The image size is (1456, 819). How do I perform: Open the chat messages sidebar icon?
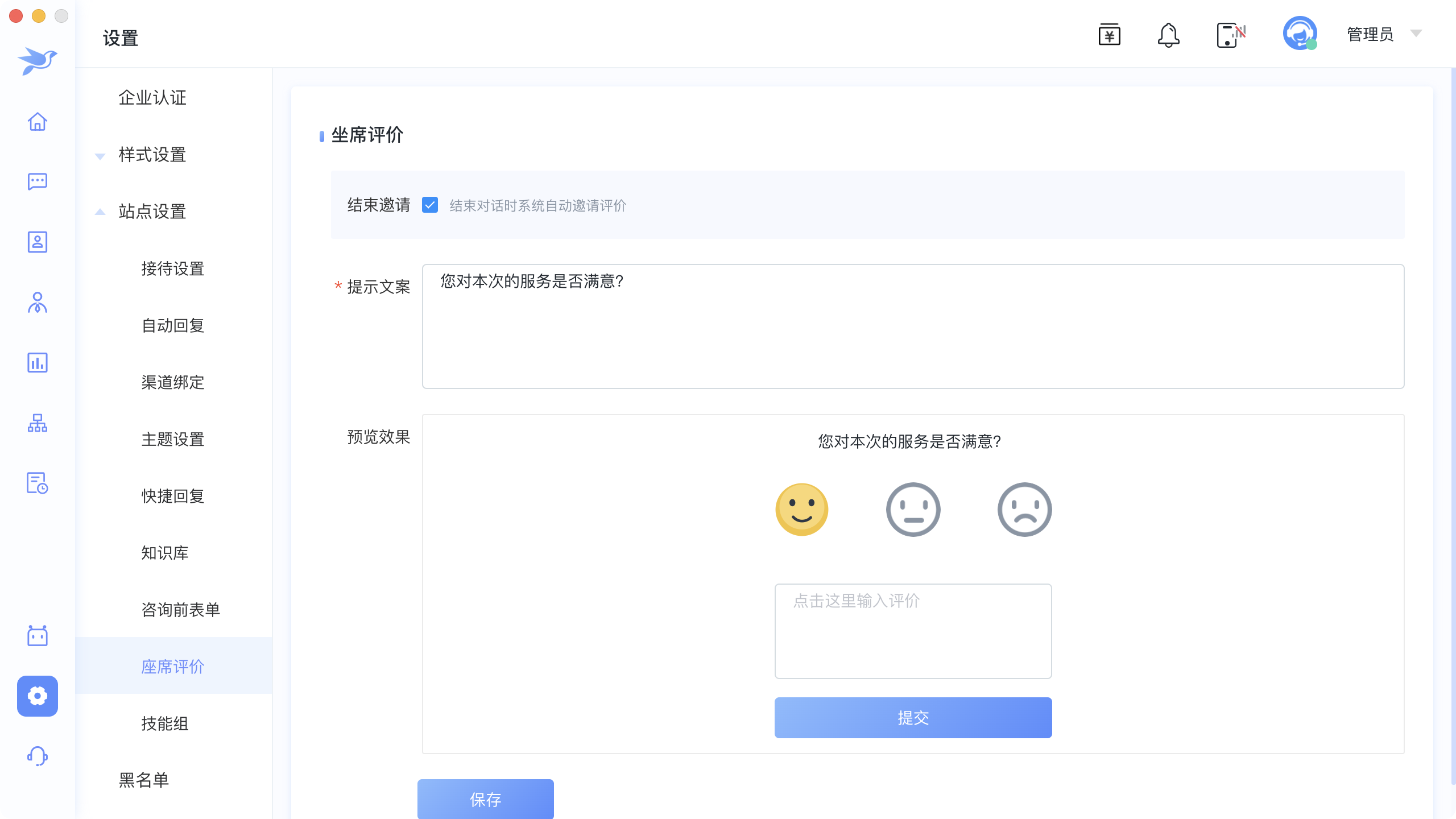(x=38, y=182)
